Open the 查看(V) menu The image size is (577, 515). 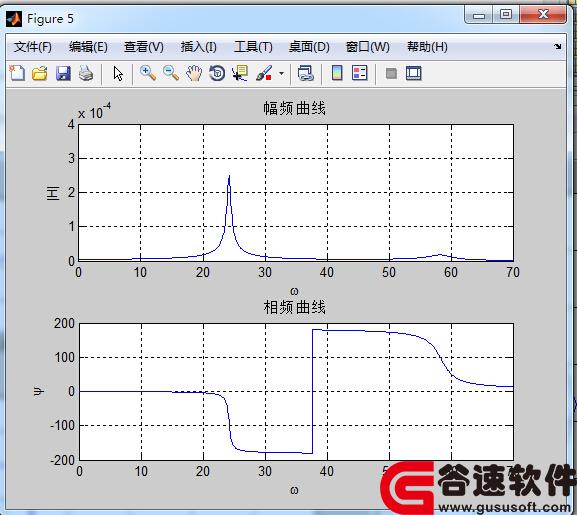(x=144, y=47)
